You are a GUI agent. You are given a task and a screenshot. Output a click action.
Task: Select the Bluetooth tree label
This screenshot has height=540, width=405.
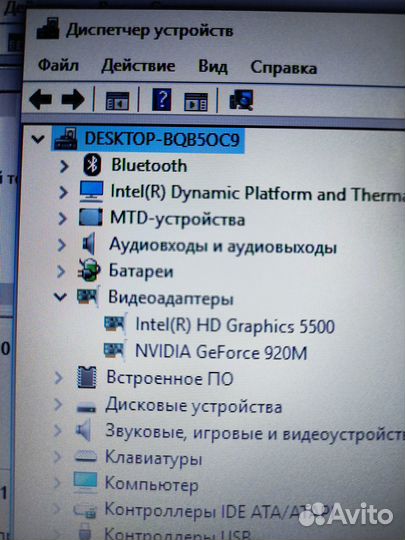tap(149, 166)
